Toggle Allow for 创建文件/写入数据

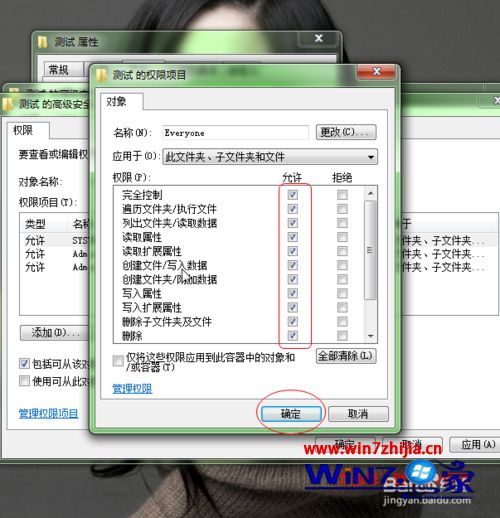pos(293,265)
